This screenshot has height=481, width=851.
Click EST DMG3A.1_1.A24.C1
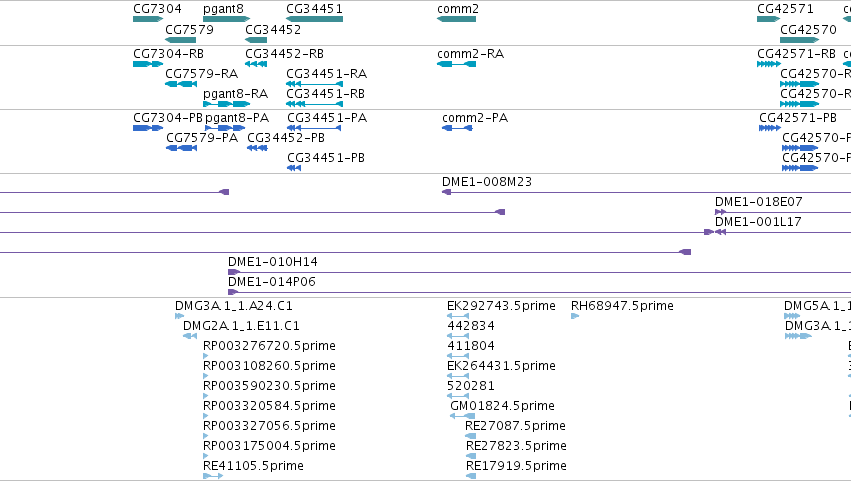[x=233, y=306]
